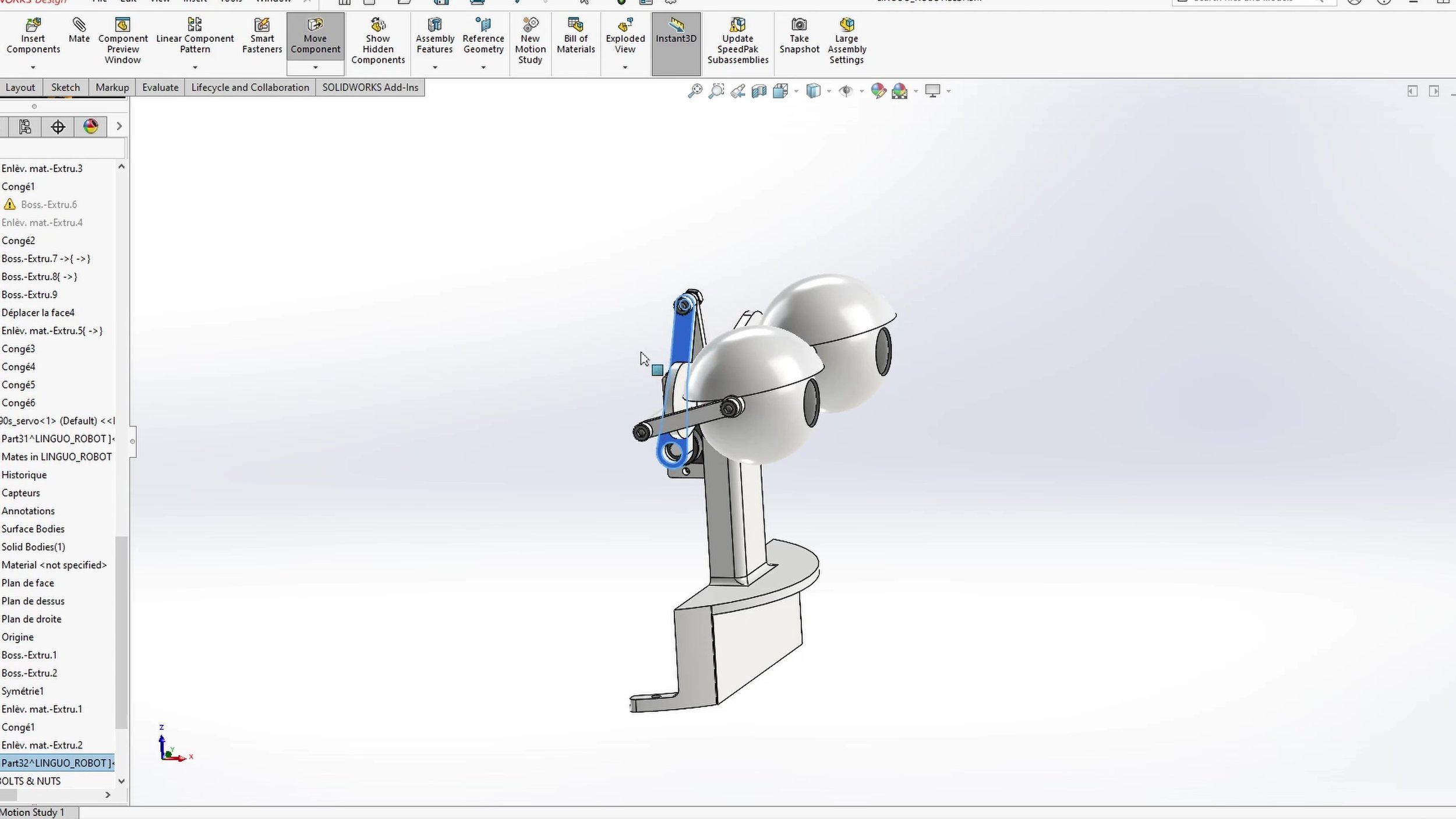This screenshot has height=819, width=1456.
Task: Open Hide/Show Items dropdown arrow
Action: point(861,91)
